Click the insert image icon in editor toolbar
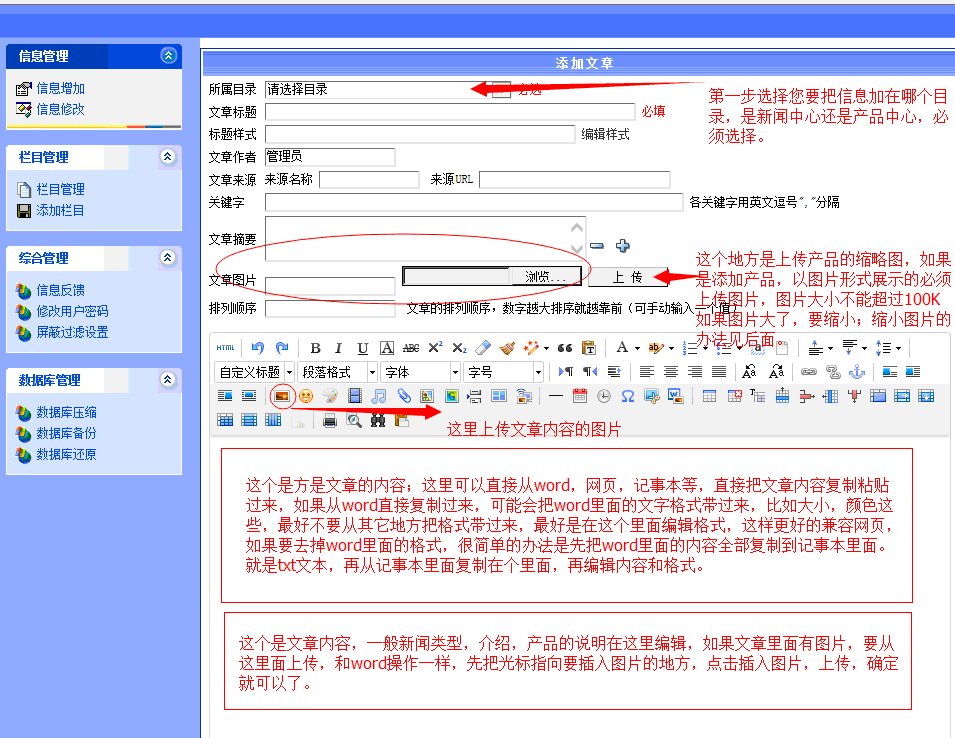Image resolution: width=955 pixels, height=738 pixels. [x=282, y=396]
